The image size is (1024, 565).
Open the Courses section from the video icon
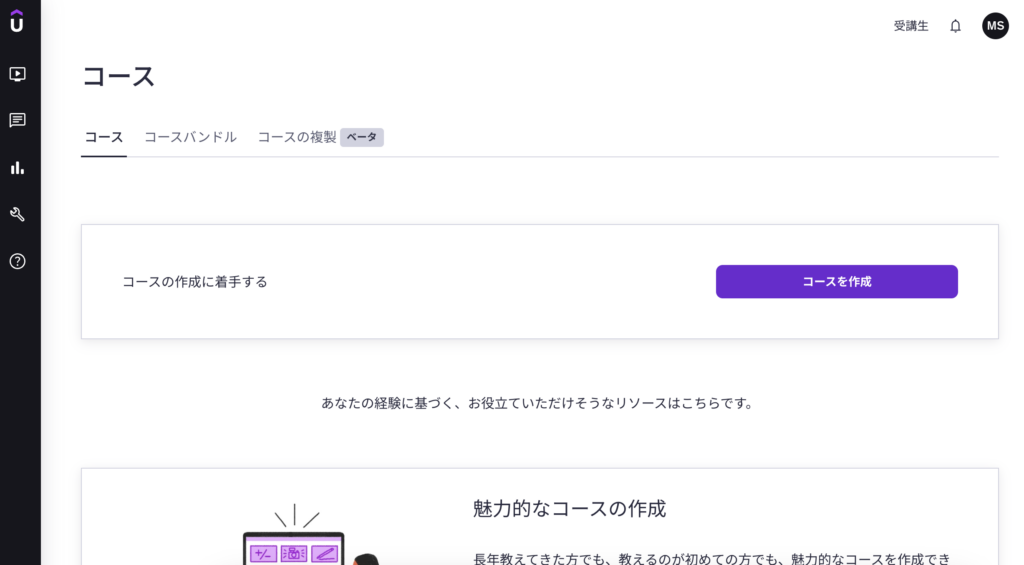coord(17,74)
